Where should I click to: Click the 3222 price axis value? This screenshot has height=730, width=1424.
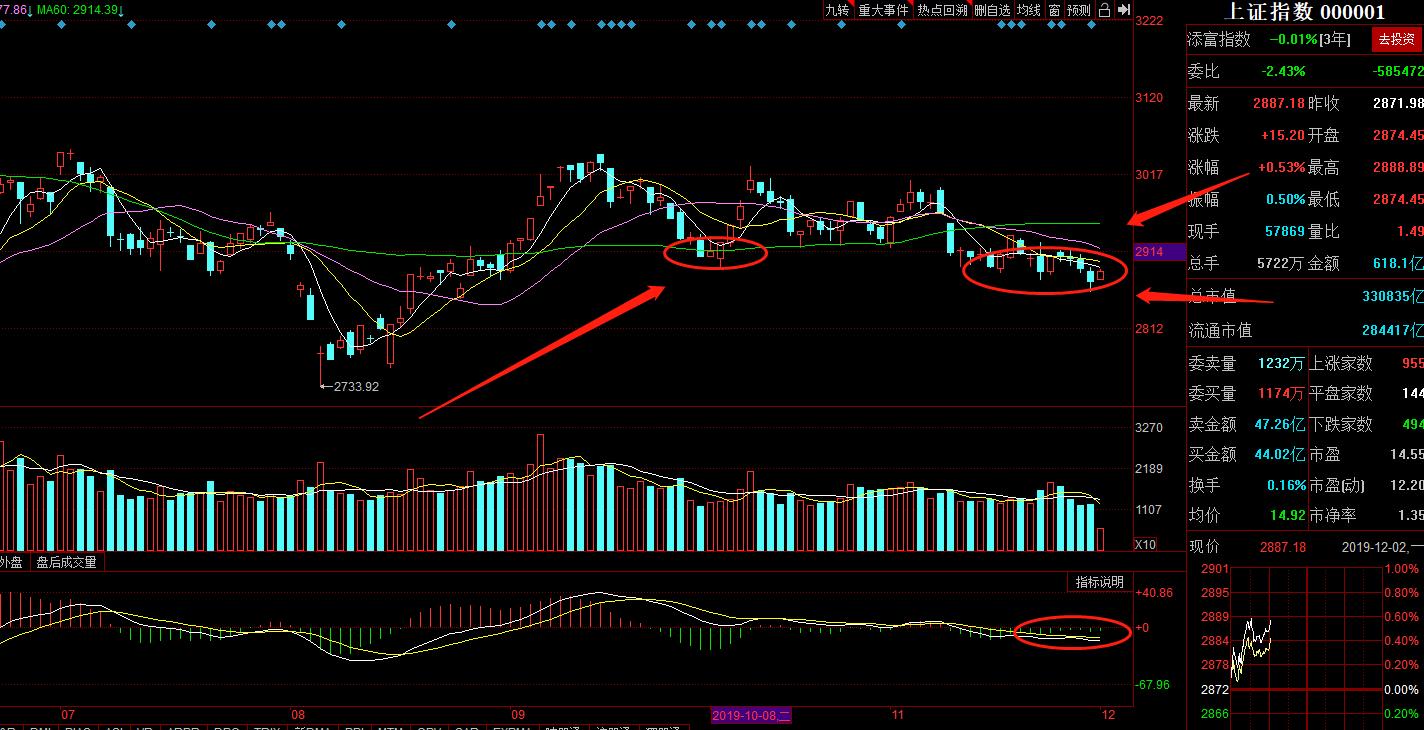tap(1150, 21)
